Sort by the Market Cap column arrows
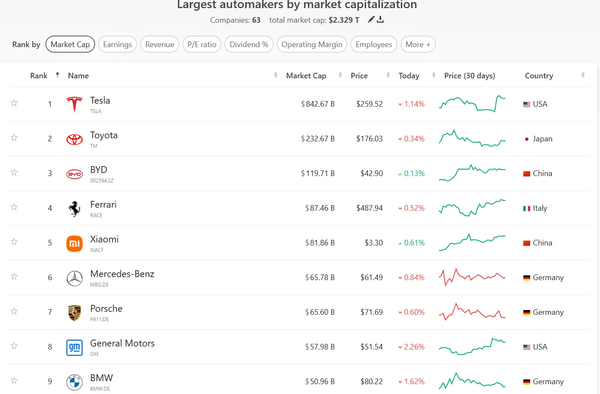This screenshot has height=394, width=600. pos(340,75)
